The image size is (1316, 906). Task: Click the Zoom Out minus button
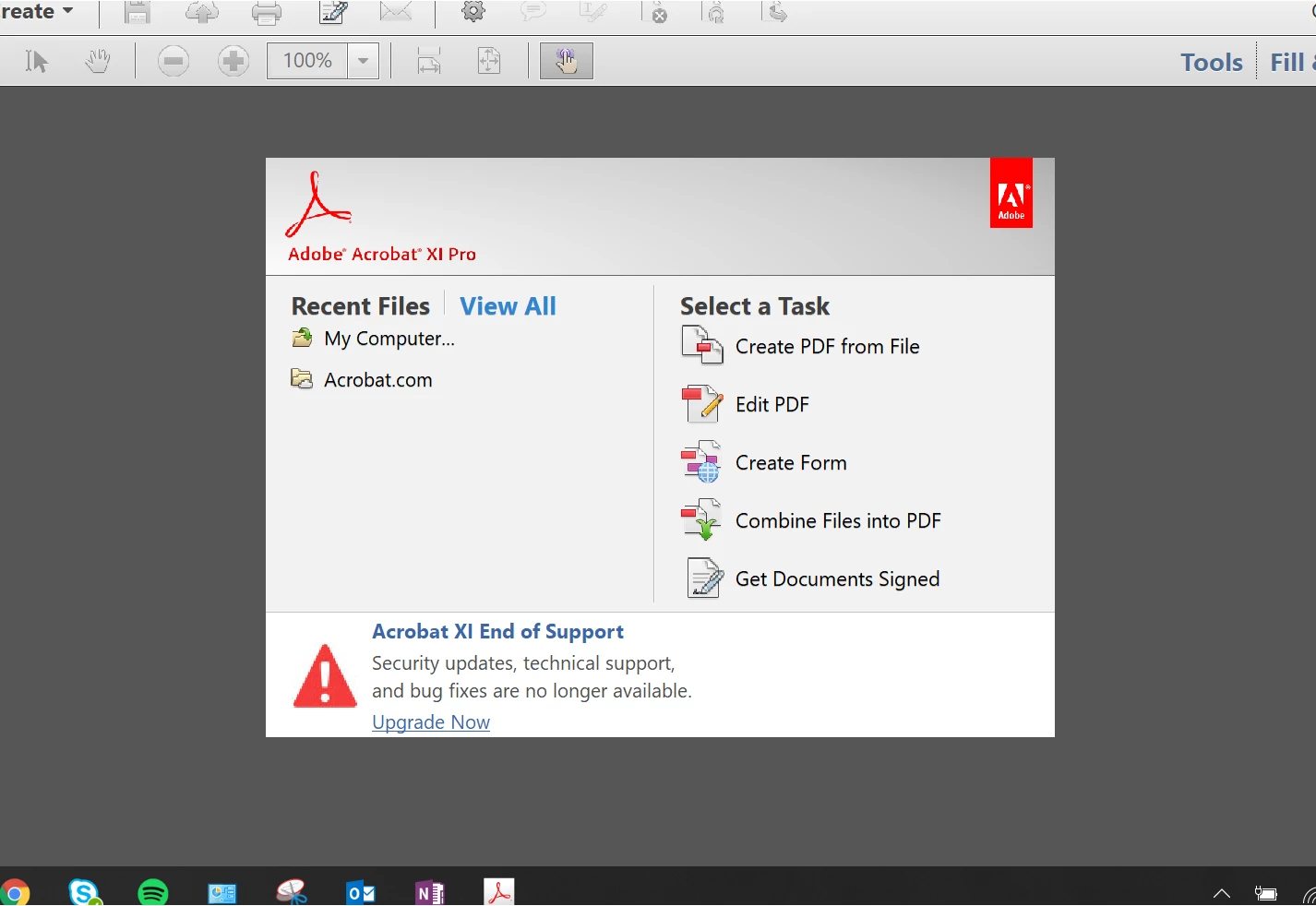(x=173, y=61)
